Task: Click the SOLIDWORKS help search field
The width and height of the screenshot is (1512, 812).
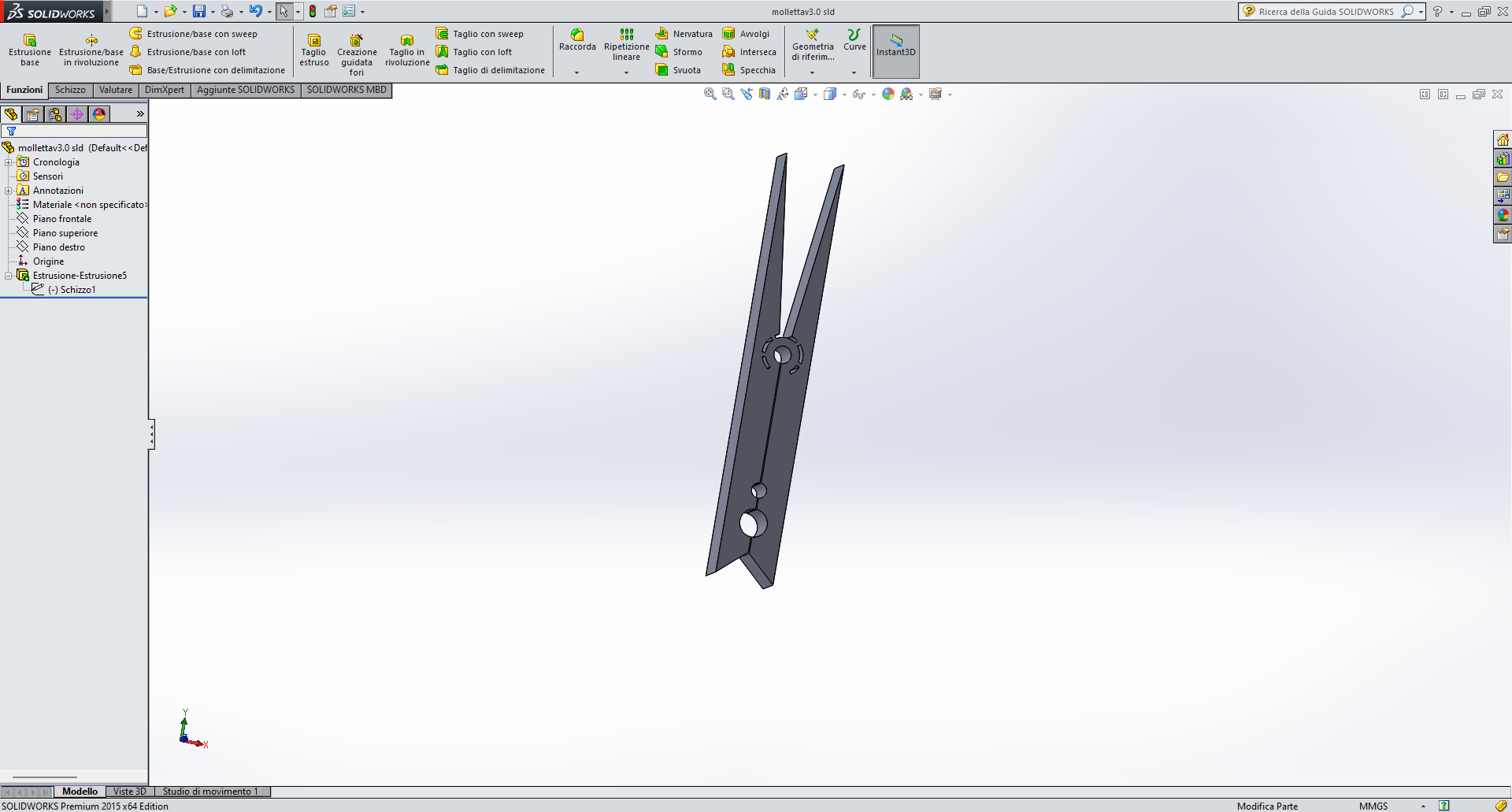Action: pos(1327,11)
